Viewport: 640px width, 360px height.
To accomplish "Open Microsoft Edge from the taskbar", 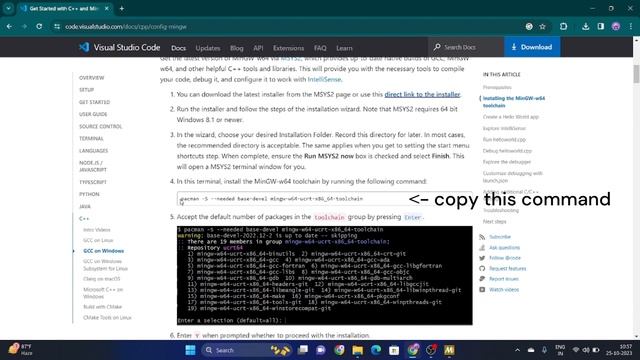I will 376,350.
